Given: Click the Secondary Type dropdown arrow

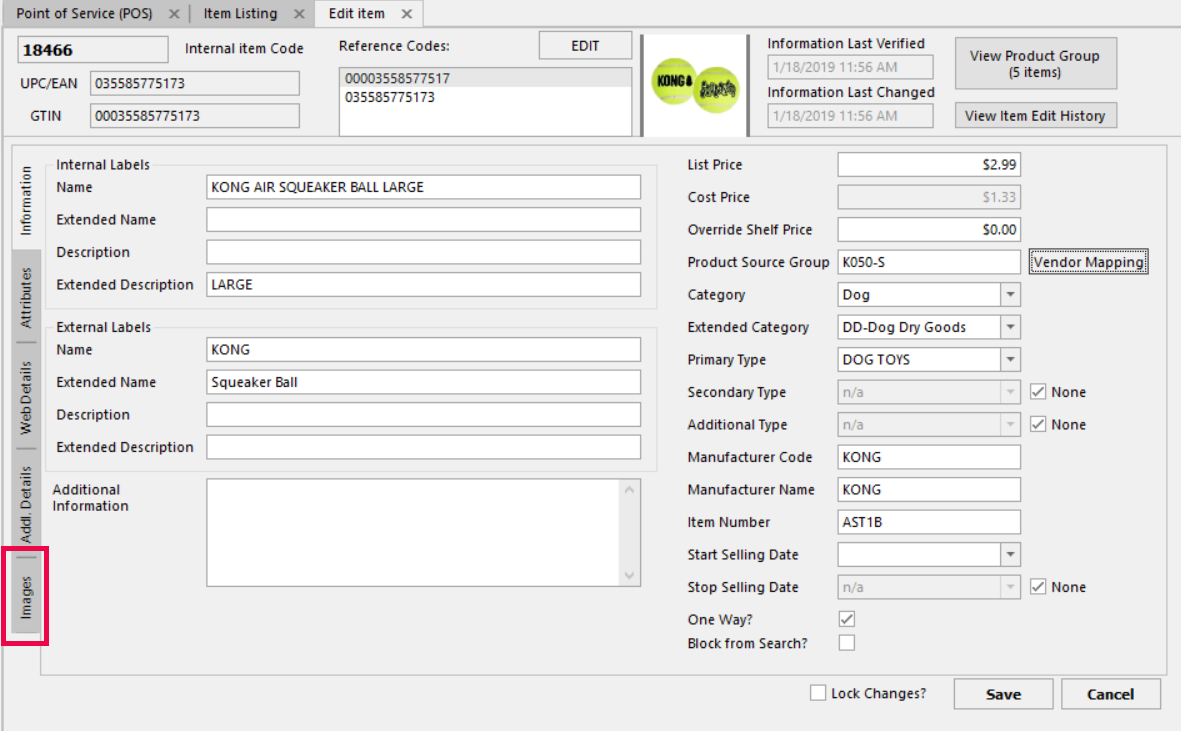Looking at the screenshot, I should coord(1010,391).
